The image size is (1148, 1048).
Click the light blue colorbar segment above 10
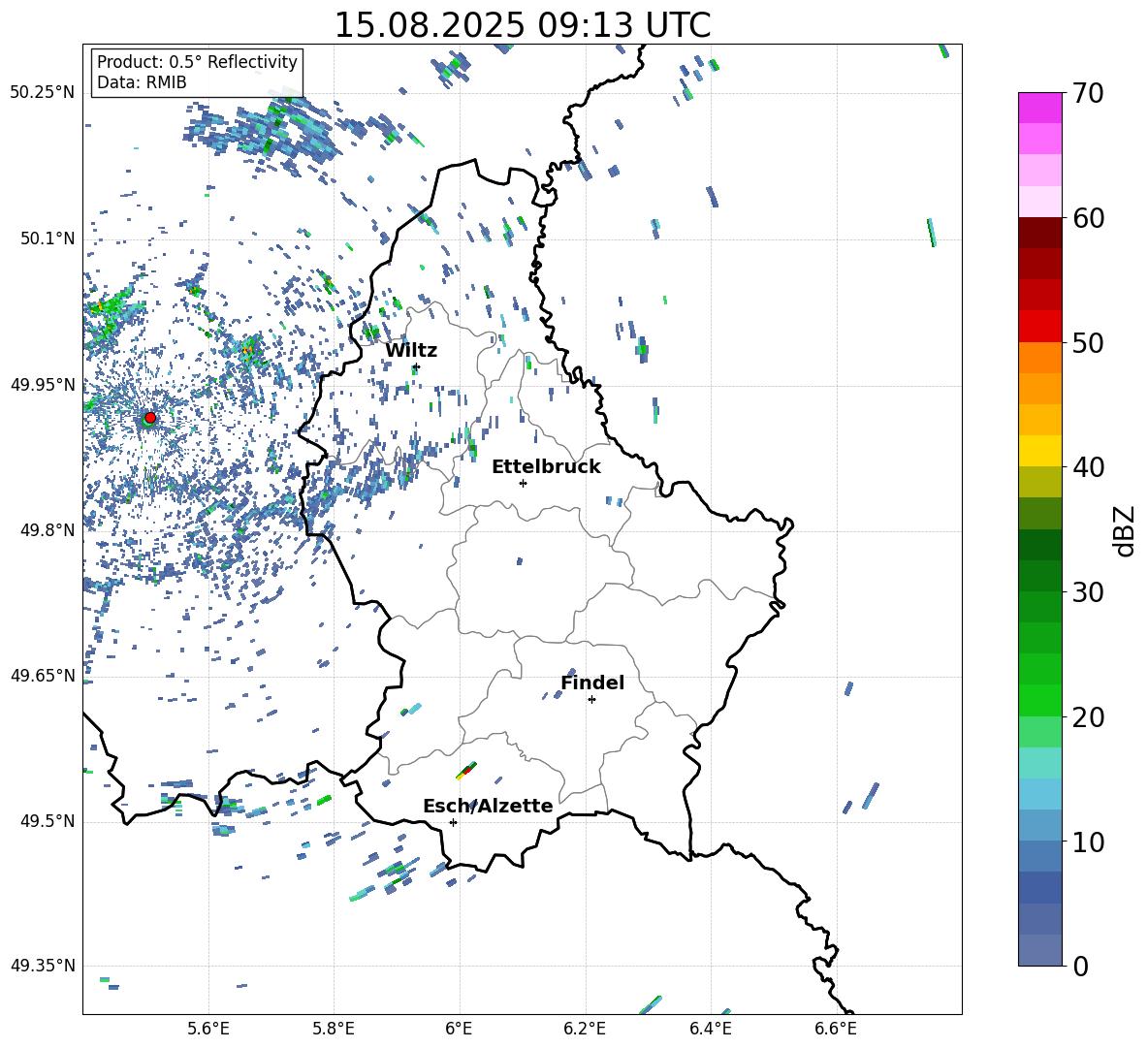tap(1040, 825)
